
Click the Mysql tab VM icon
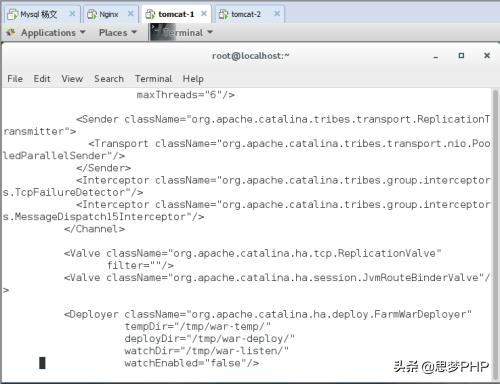click(x=12, y=14)
